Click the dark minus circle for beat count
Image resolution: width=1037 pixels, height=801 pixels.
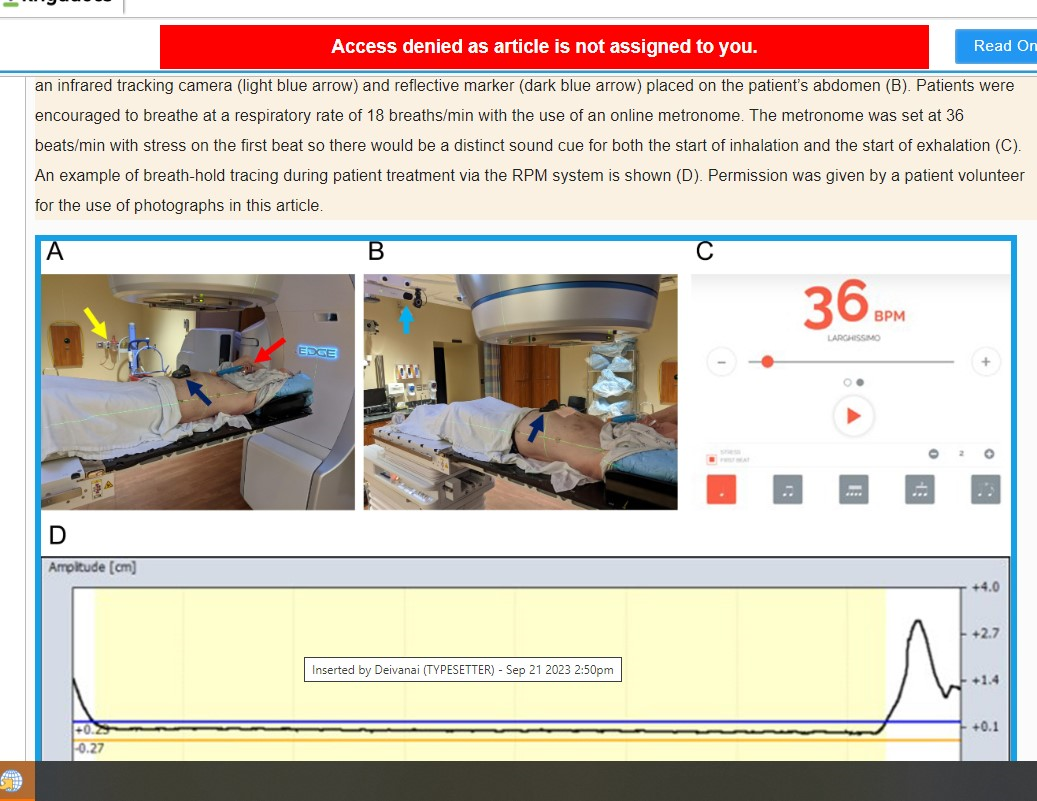pos(933,454)
